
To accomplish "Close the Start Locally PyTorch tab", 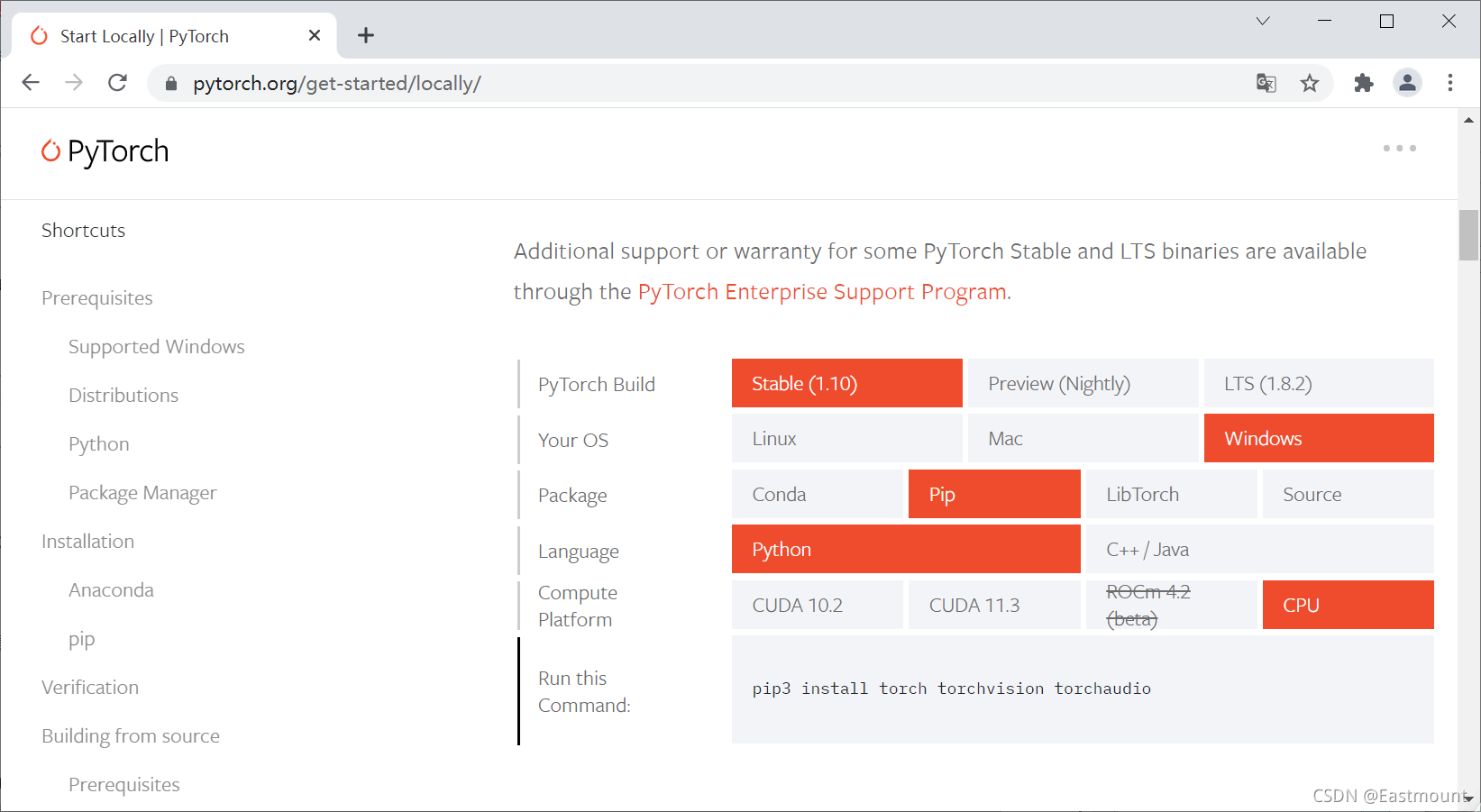I will [x=315, y=35].
